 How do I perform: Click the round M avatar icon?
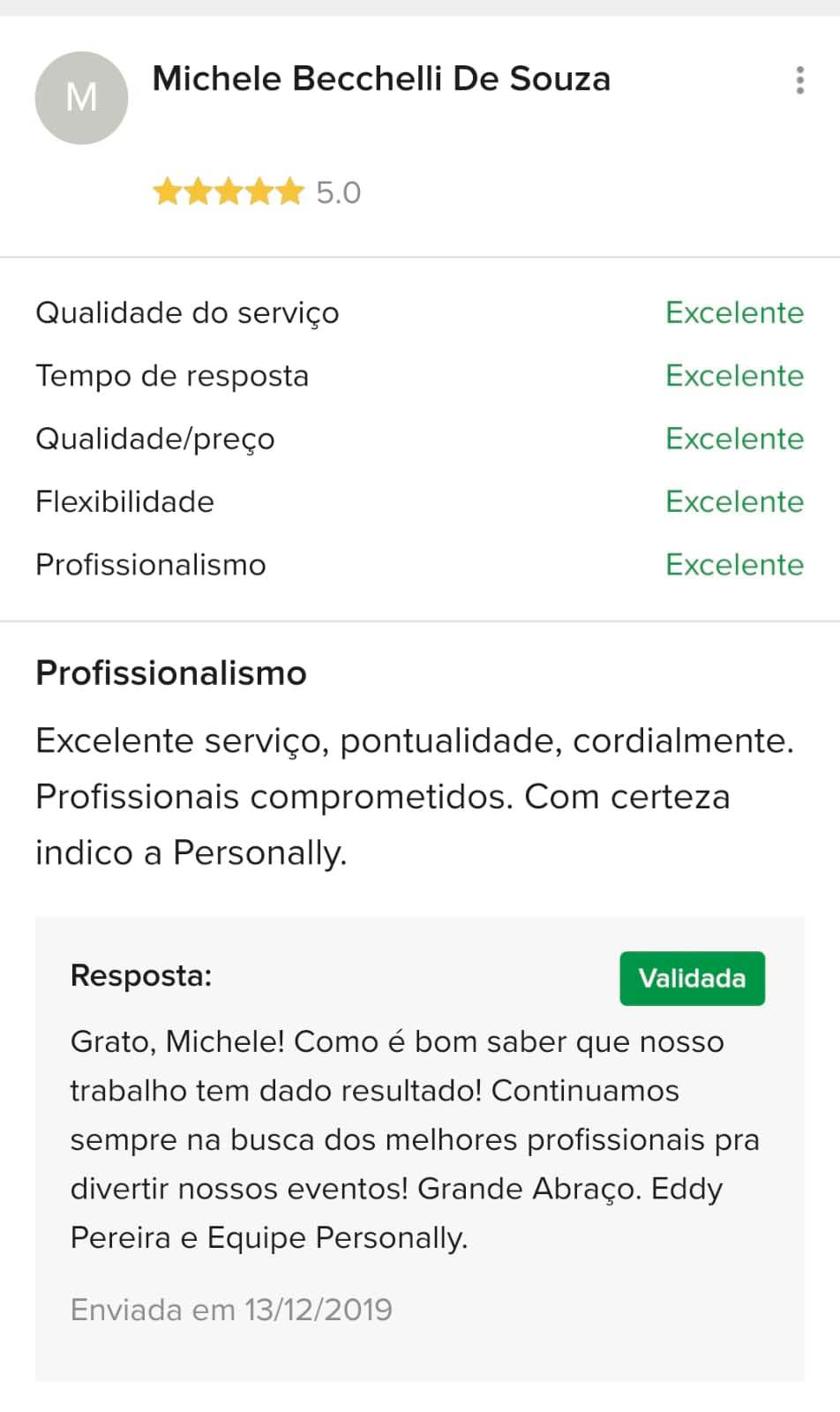click(81, 98)
